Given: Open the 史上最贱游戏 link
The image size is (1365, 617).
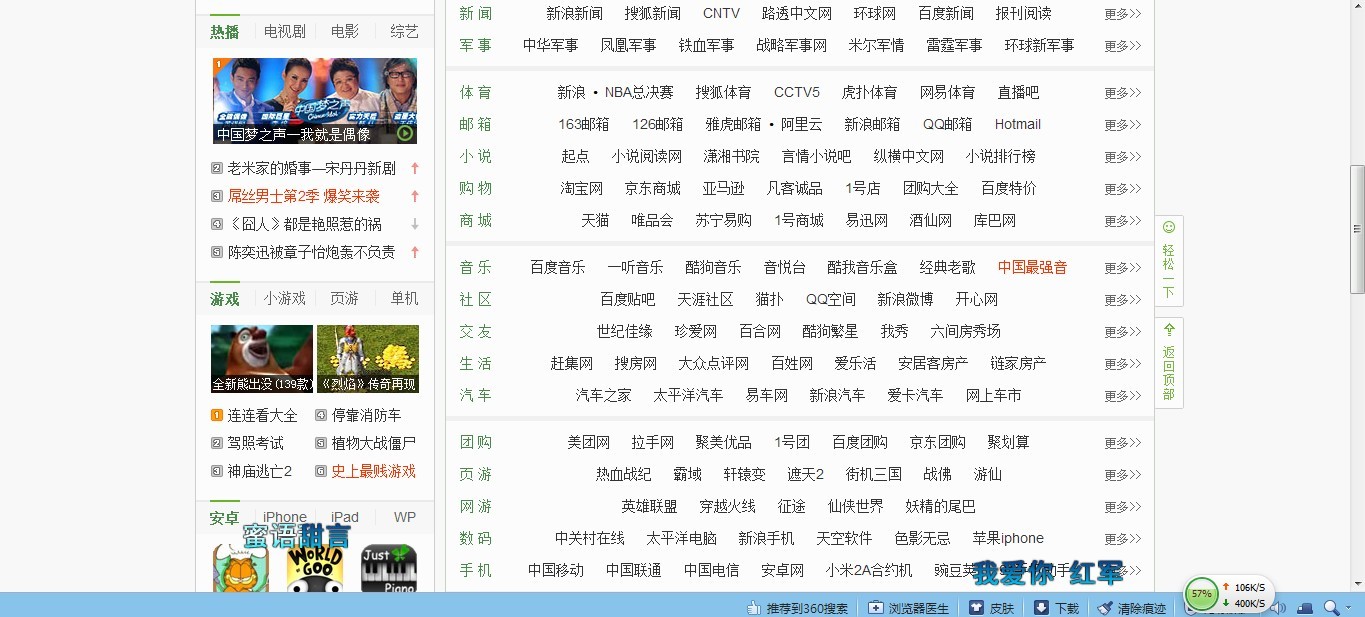Looking at the screenshot, I should pyautogui.click(x=374, y=471).
